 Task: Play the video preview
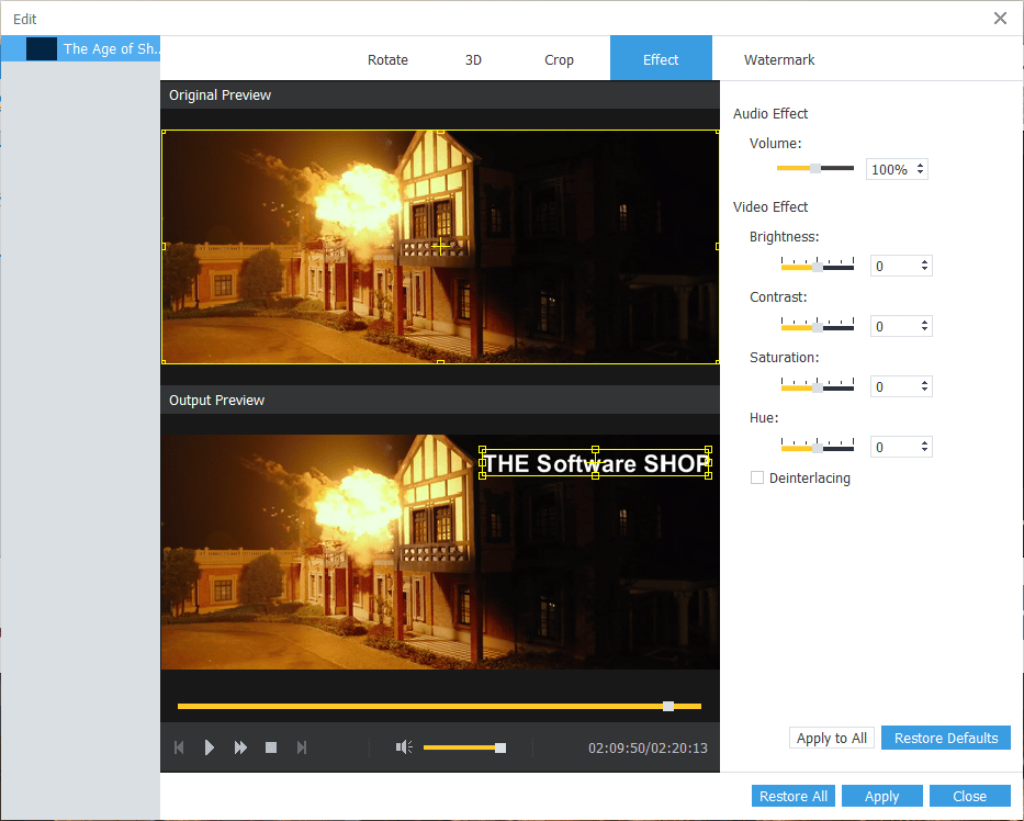(x=209, y=747)
